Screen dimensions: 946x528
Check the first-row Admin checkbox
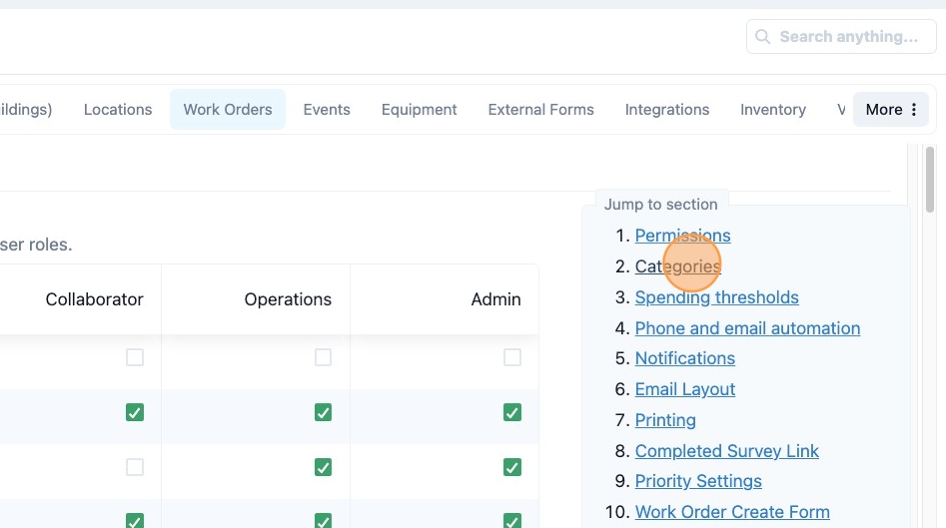(512, 357)
